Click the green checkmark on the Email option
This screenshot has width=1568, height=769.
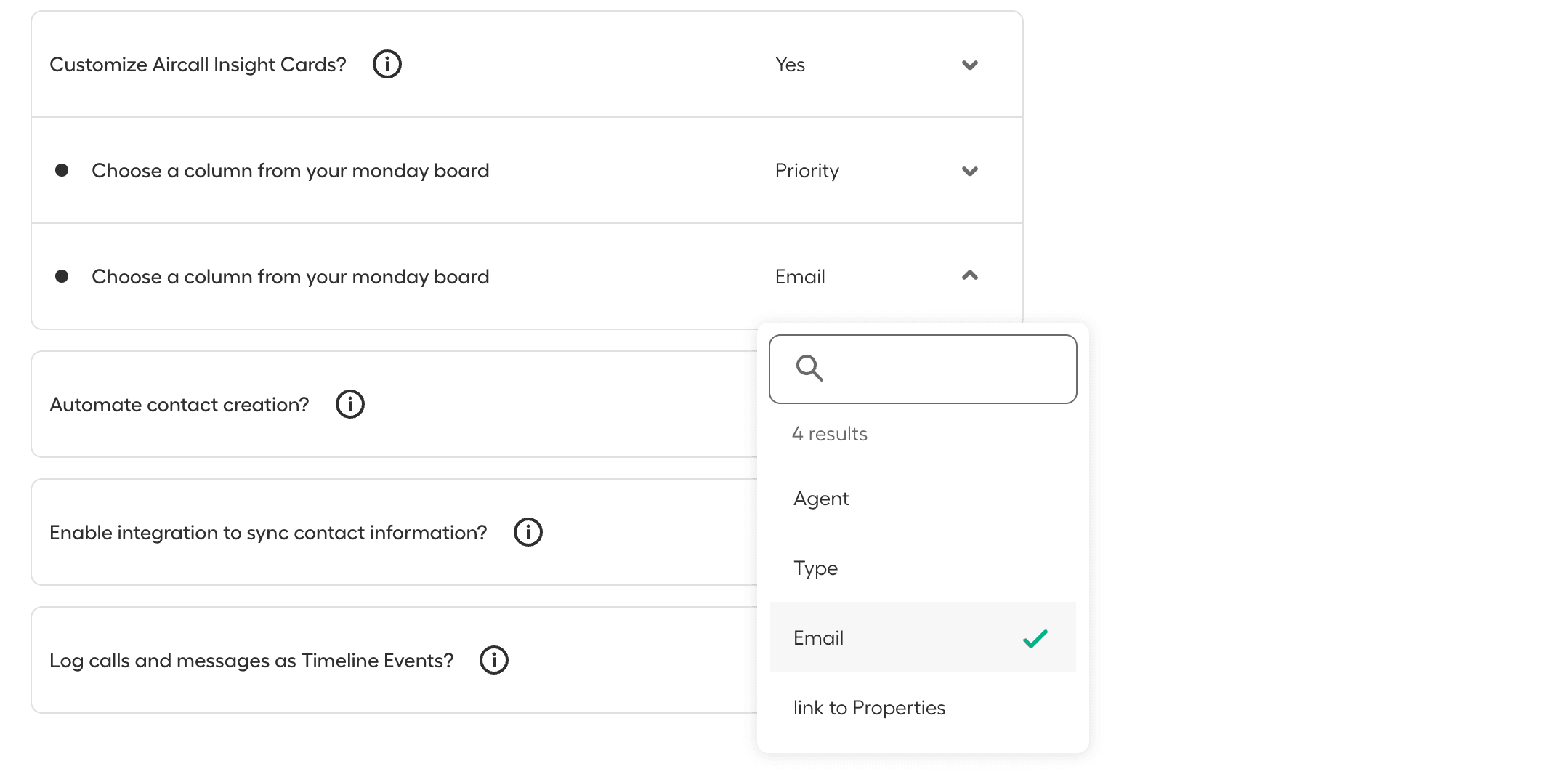pos(1035,638)
